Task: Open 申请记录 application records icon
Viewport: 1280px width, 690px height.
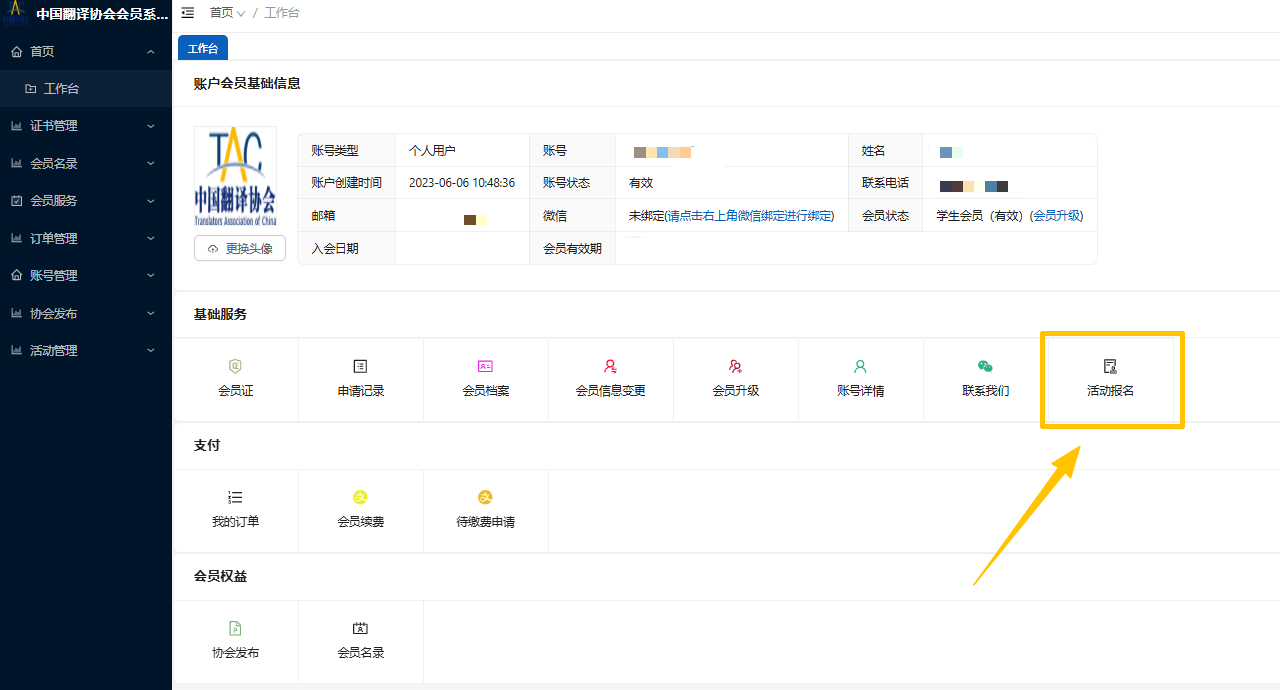Action: (x=361, y=367)
